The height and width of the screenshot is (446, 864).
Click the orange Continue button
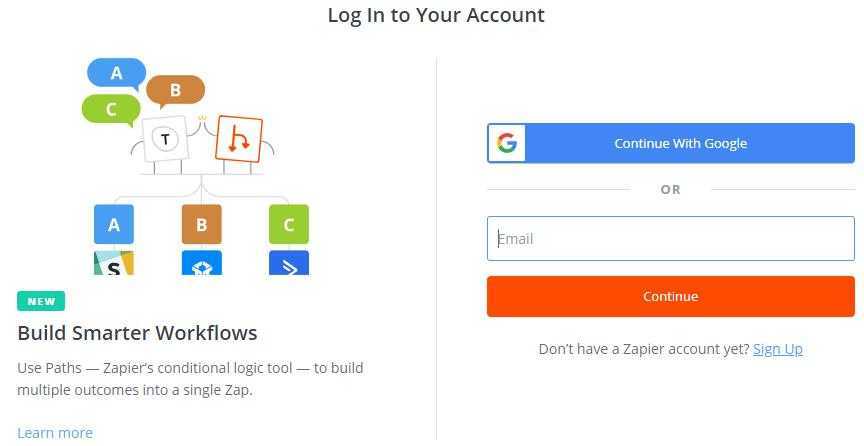point(671,297)
